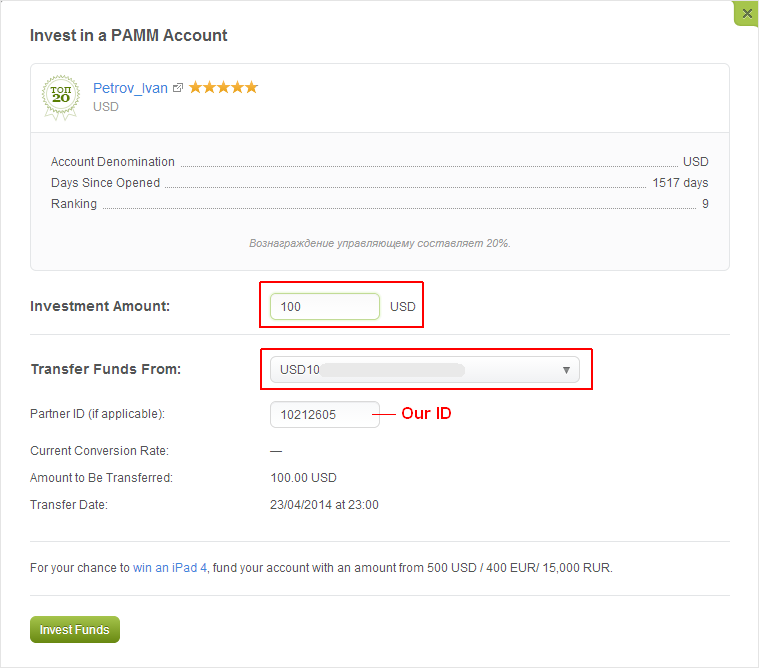759x668 pixels.
Task: Click the 'Our ID' red annotation label
Action: 426,413
